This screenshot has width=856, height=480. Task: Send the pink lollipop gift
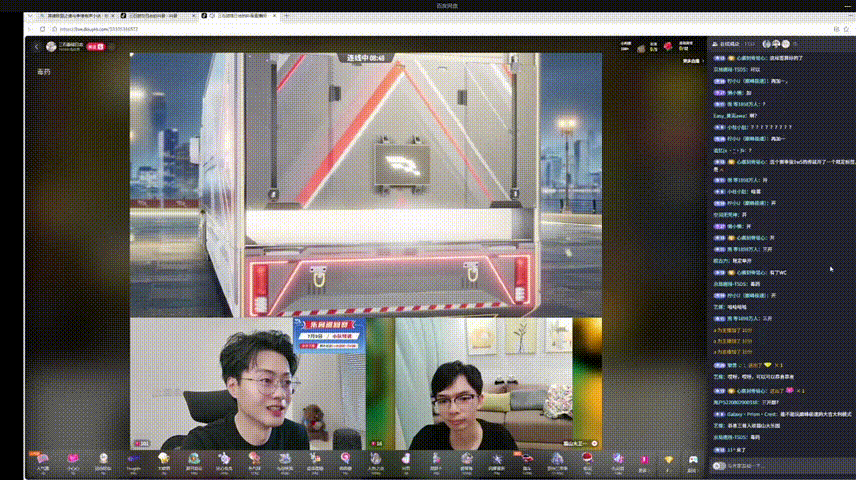click(x=345, y=461)
